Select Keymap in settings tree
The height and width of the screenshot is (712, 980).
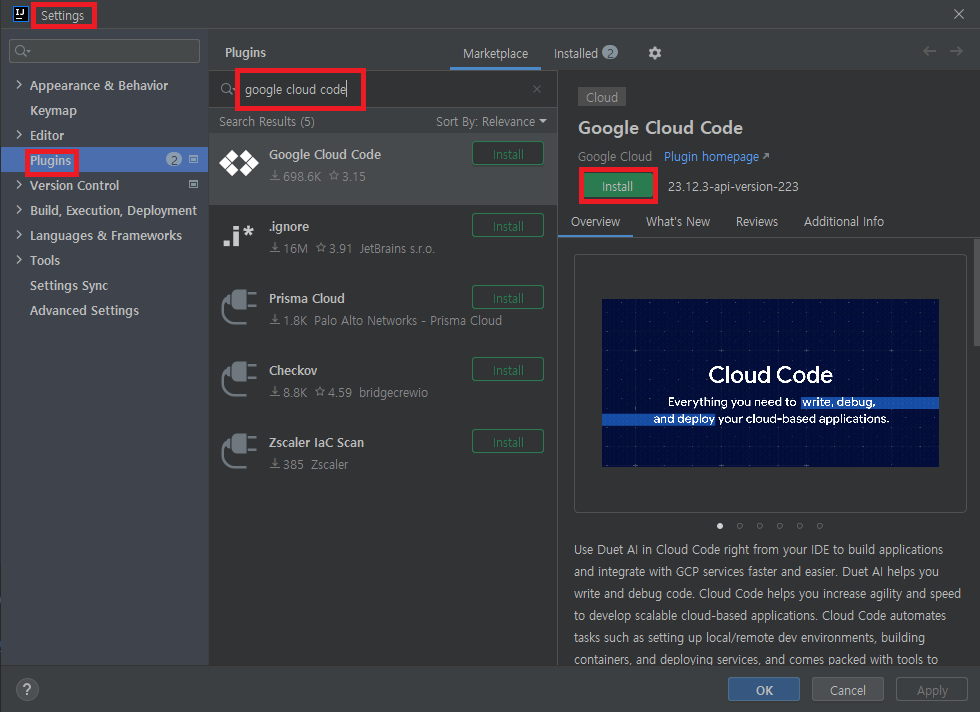pyautogui.click(x=53, y=110)
